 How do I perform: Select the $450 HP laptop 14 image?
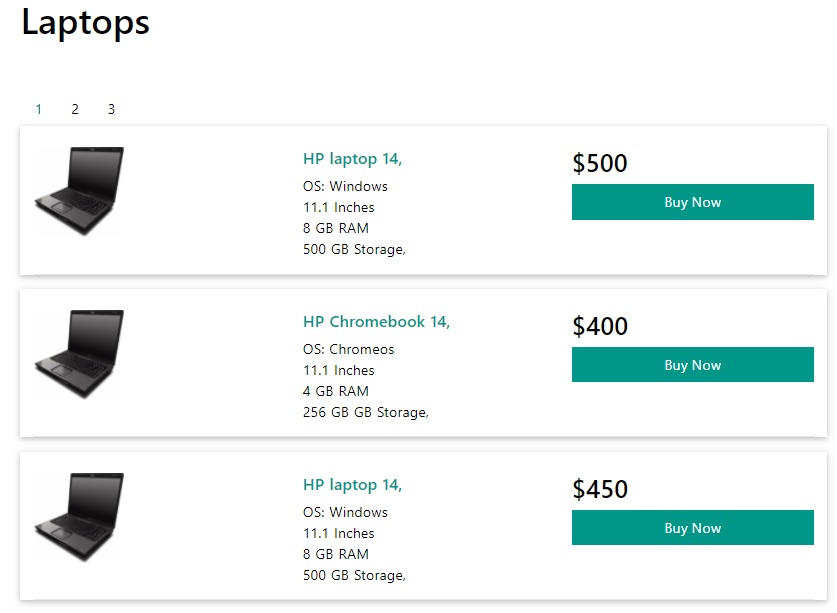click(x=79, y=517)
